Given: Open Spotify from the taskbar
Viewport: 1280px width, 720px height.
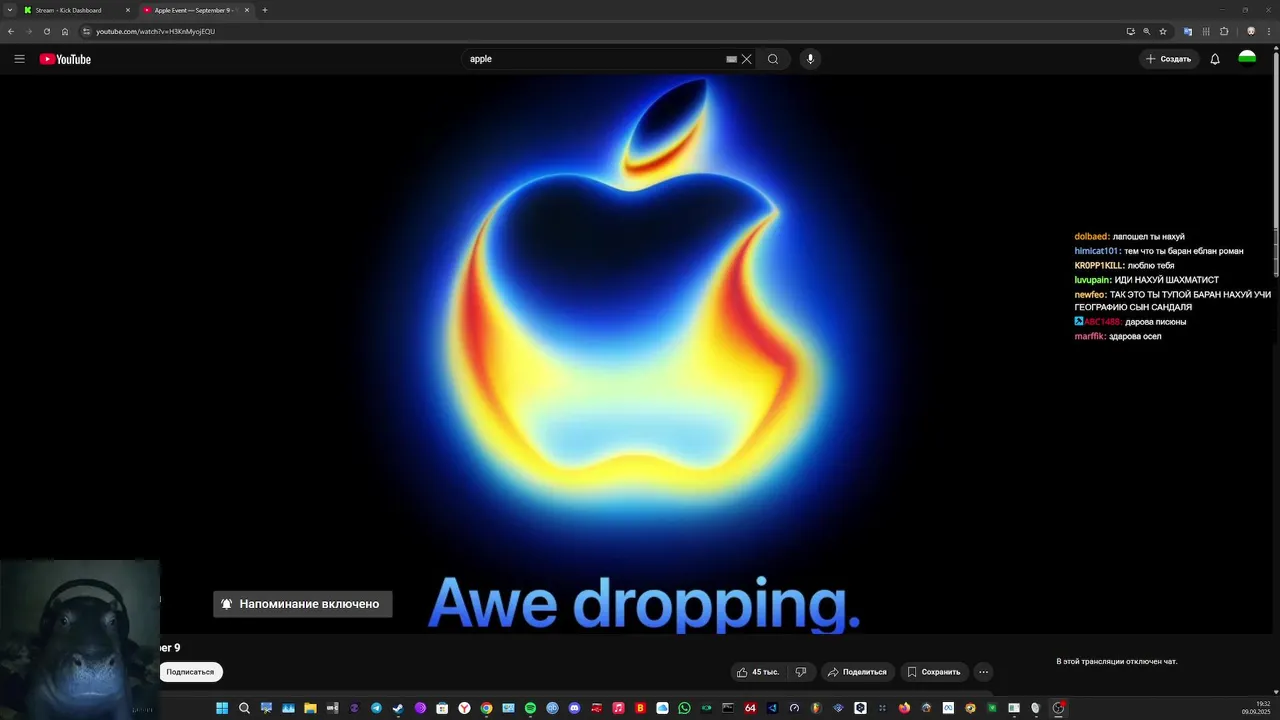Looking at the screenshot, I should pyautogui.click(x=530, y=708).
